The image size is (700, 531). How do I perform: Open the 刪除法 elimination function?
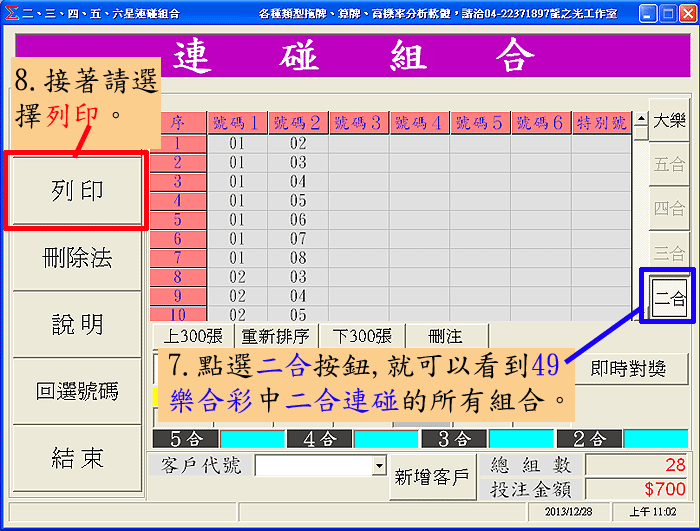coord(77,258)
